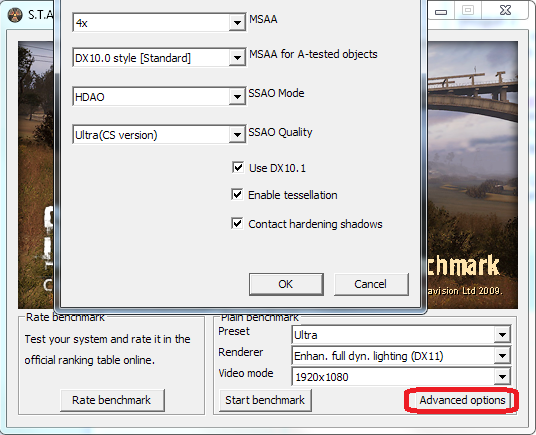The image size is (536, 435).
Task: Select the HDAO text in SSAO Mode field
Action: click(x=90, y=97)
